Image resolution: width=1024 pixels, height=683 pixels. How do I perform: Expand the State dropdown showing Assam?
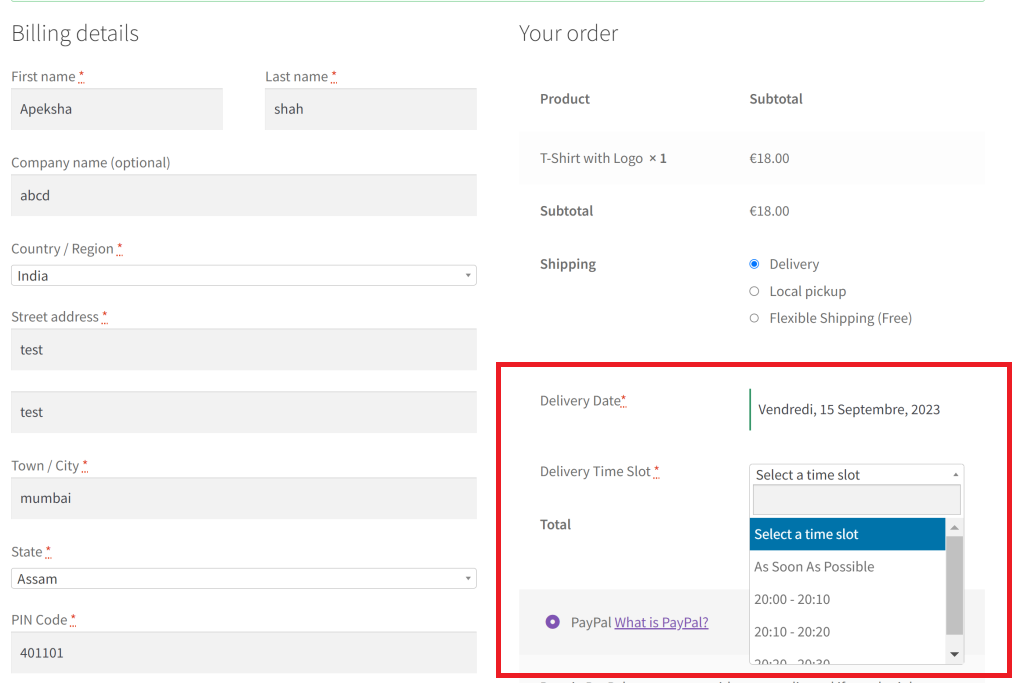[243, 579]
